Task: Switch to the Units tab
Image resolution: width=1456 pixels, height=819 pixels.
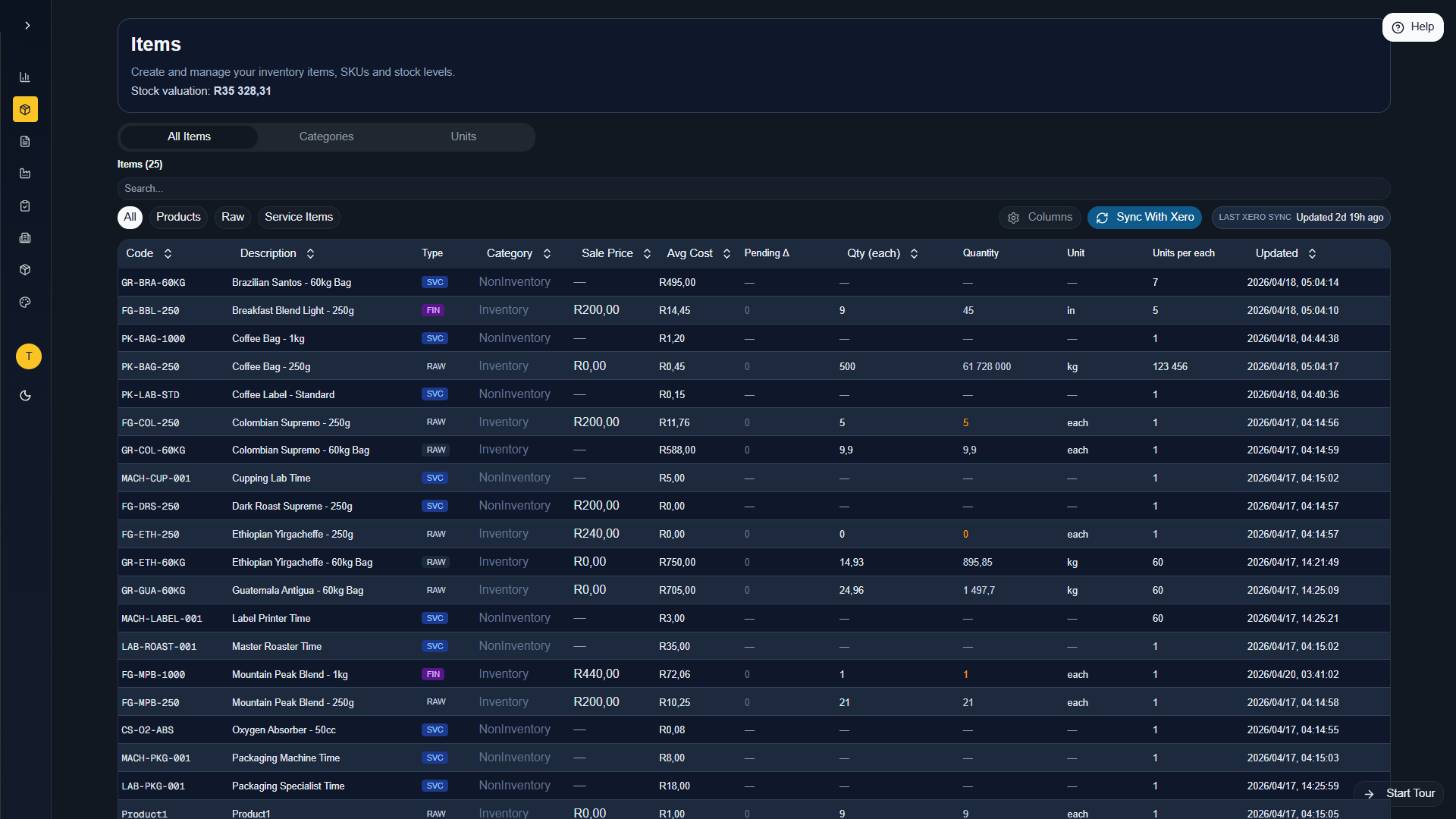Action: coord(463,137)
